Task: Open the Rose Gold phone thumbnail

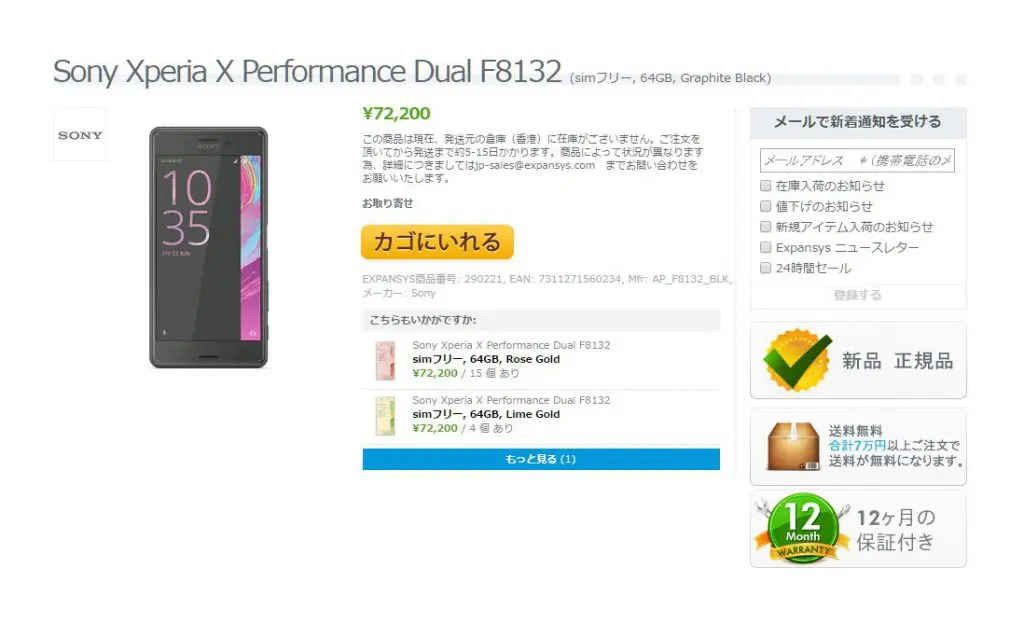Action: [385, 361]
